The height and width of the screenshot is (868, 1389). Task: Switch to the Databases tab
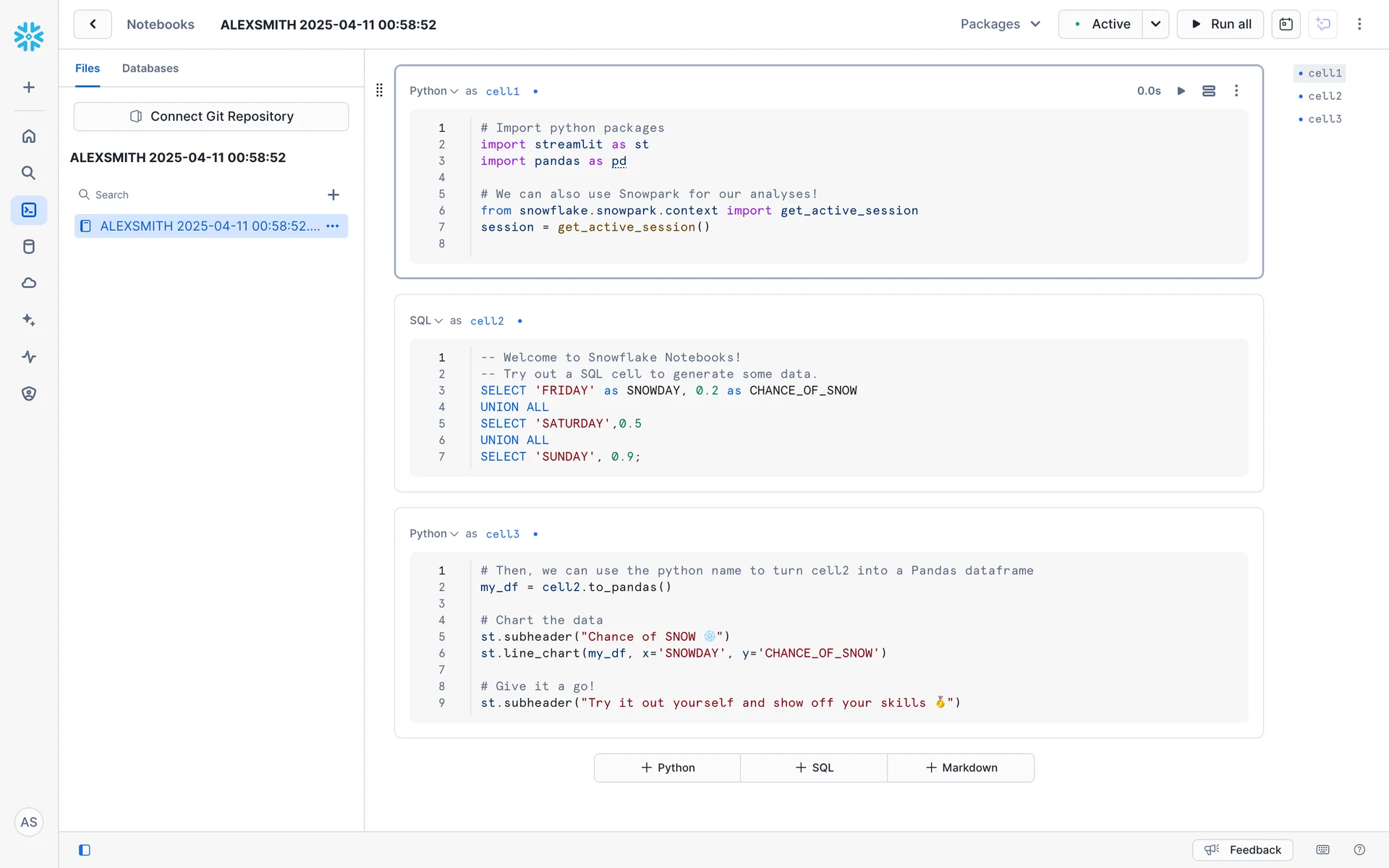[150, 68]
